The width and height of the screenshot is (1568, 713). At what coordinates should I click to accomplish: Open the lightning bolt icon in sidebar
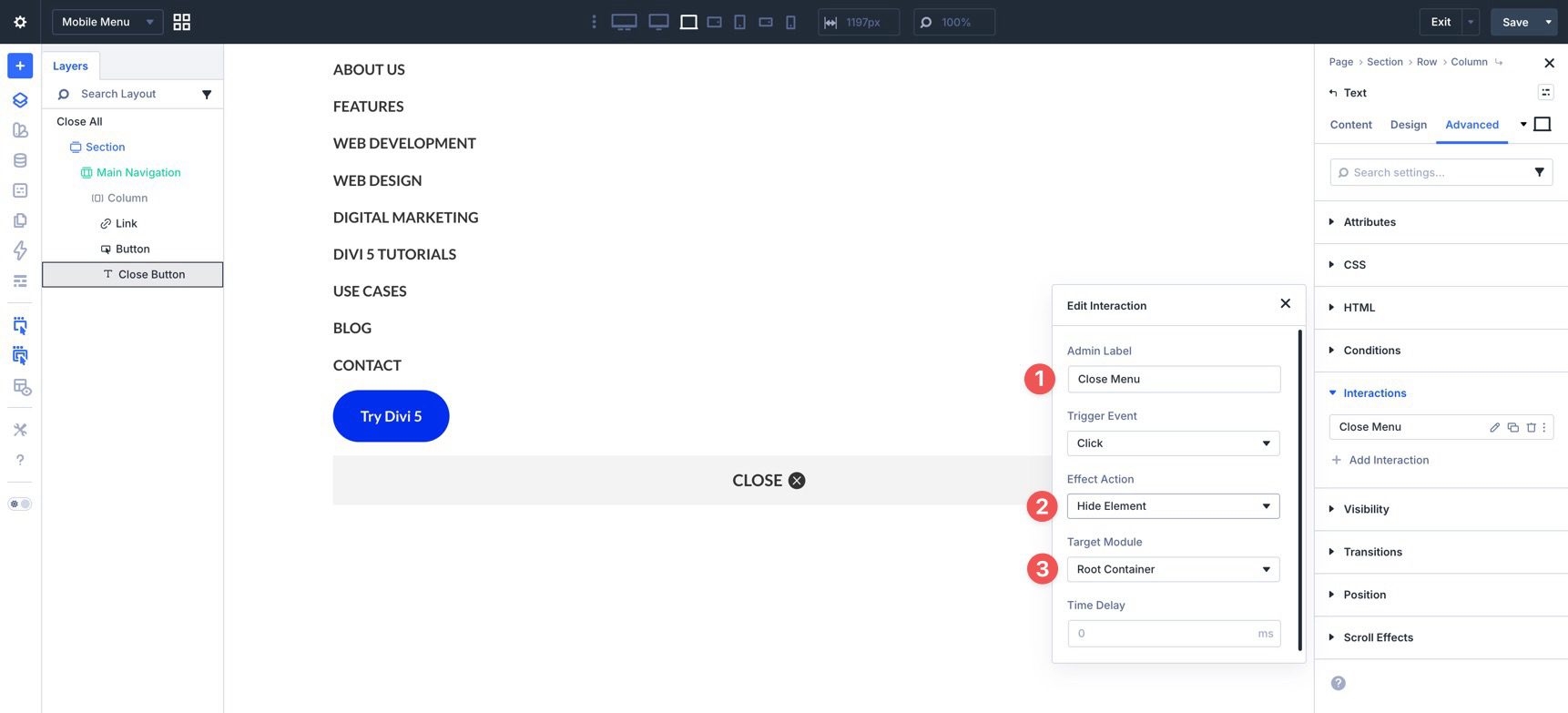[20, 250]
